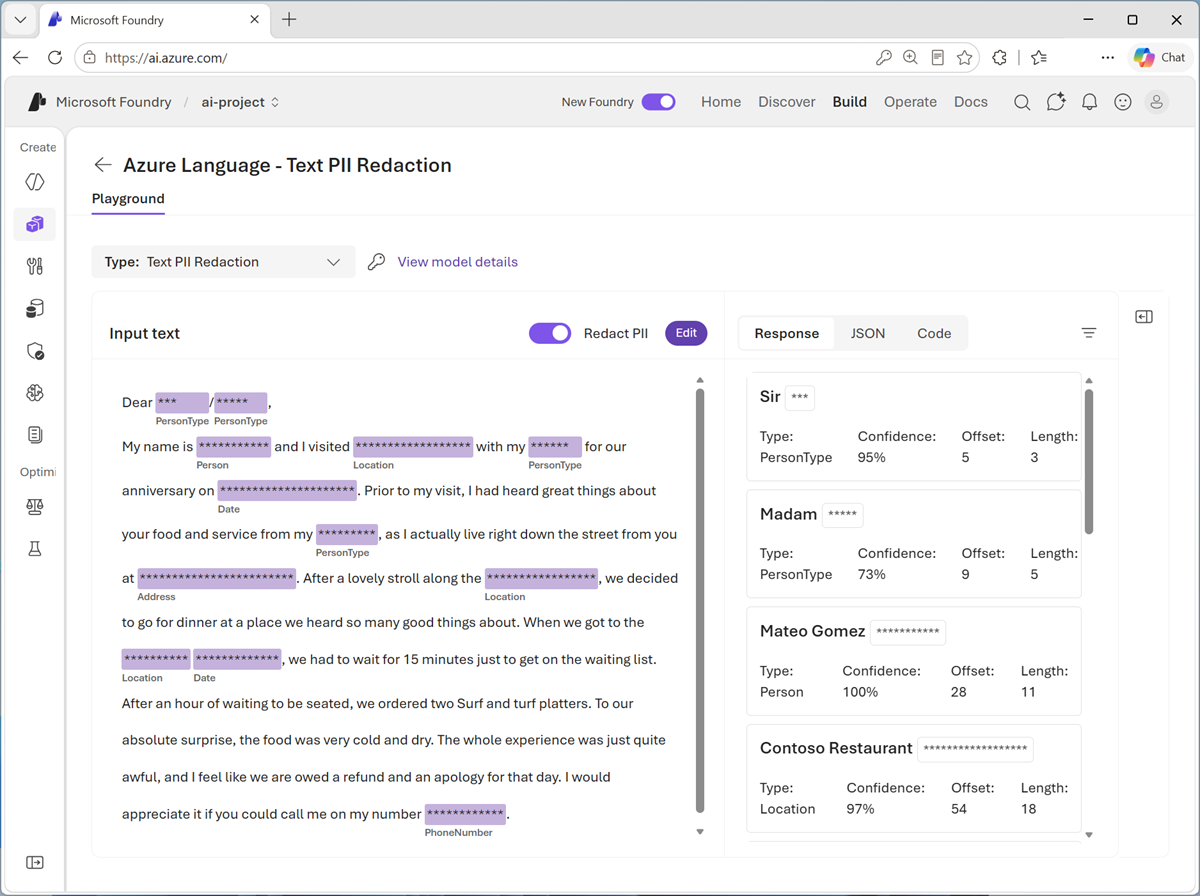The image size is (1200, 896).
Task: Open the filter lines icon in response pane
Action: pos(1089,333)
